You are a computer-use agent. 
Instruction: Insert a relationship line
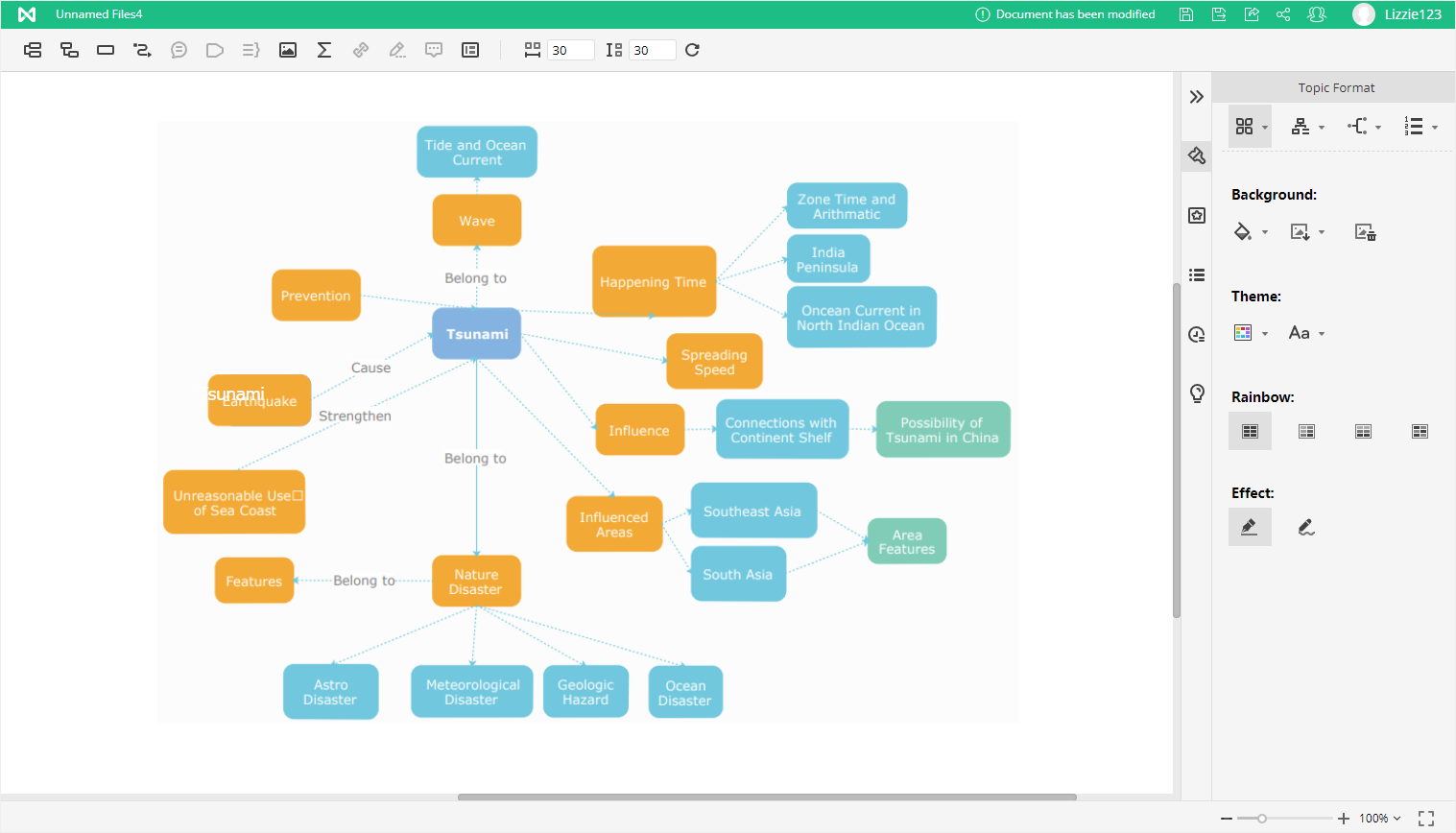pos(142,50)
